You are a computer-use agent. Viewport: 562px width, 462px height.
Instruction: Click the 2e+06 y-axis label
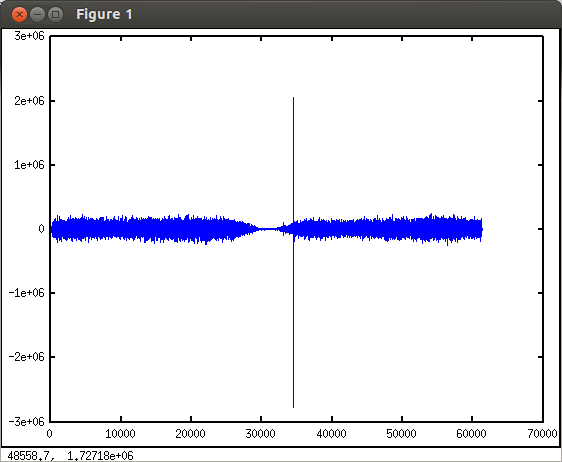(29, 101)
